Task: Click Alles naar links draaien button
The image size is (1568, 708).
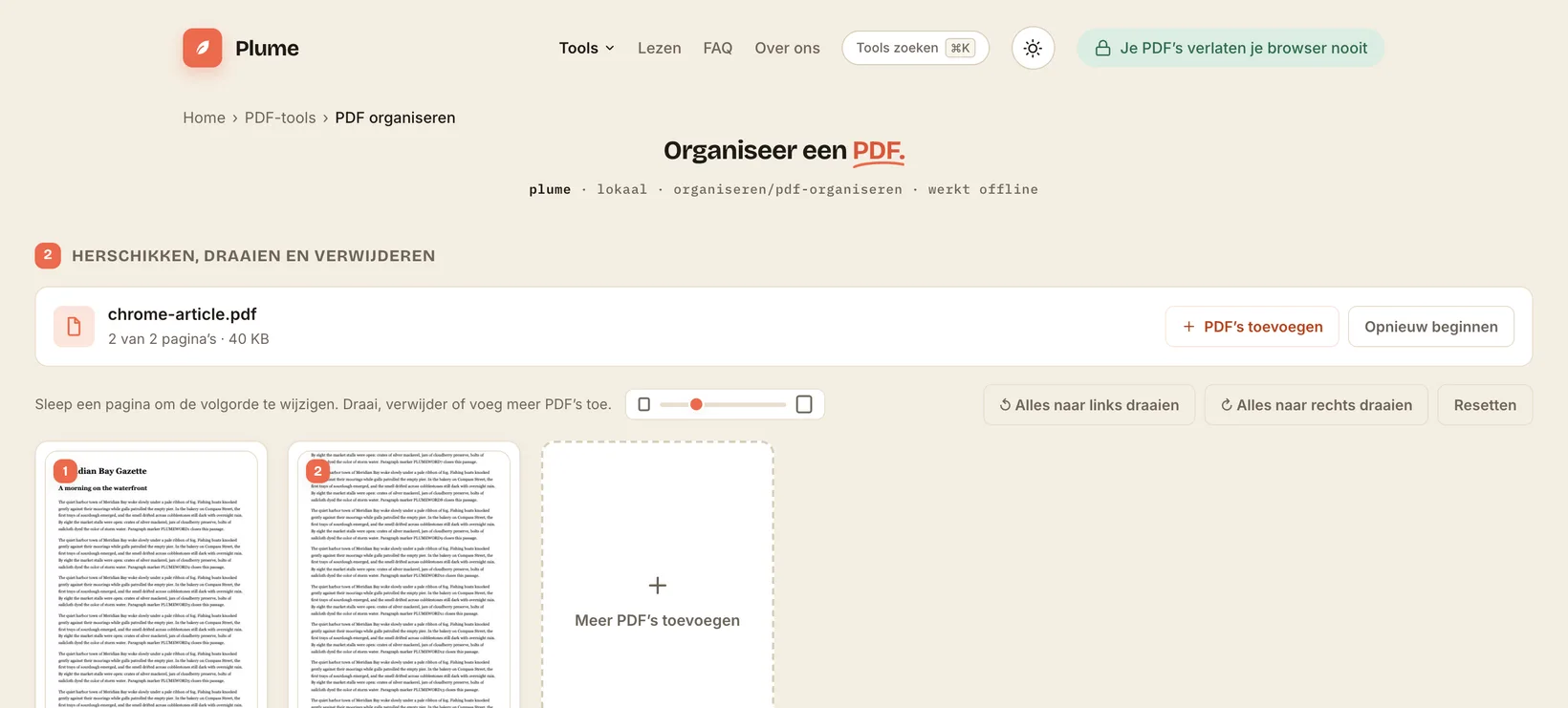Action: [1089, 405]
